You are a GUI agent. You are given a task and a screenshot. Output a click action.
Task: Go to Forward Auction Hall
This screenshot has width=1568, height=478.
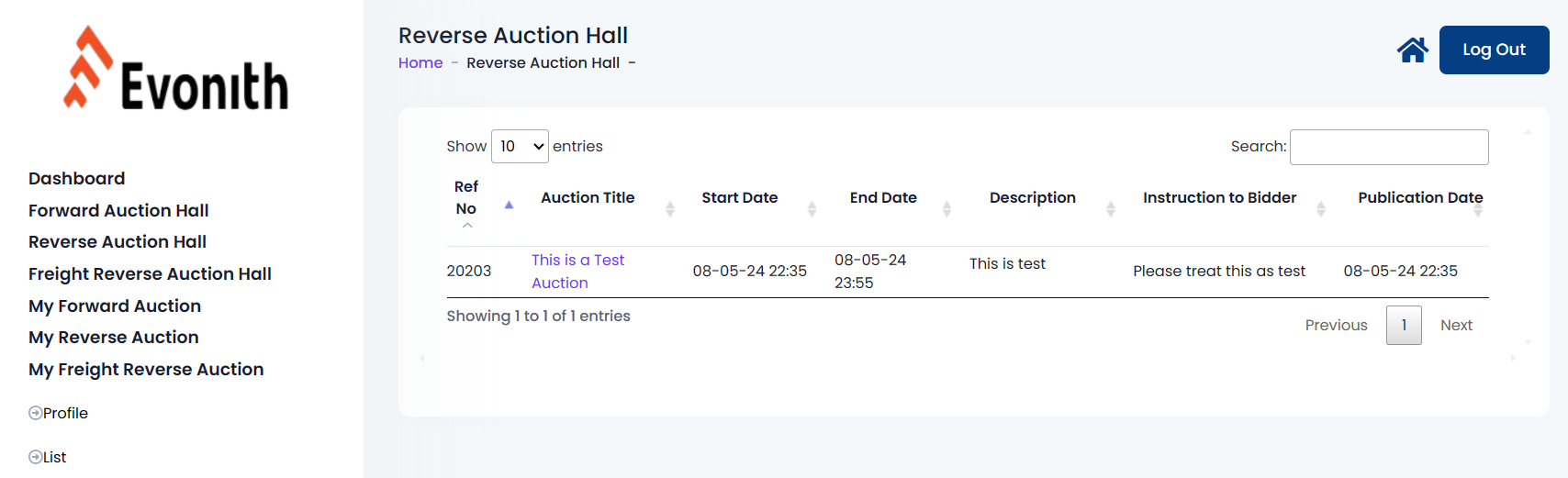118,211
